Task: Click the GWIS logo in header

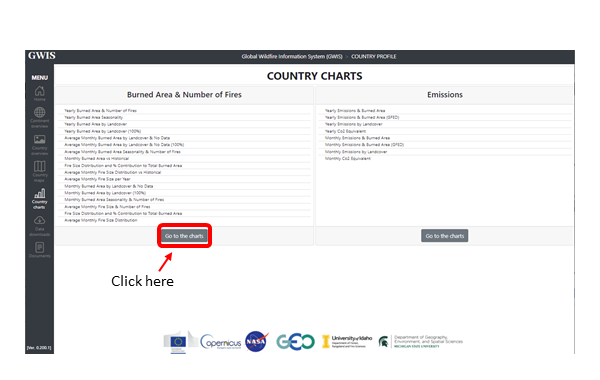Action: tap(42, 56)
